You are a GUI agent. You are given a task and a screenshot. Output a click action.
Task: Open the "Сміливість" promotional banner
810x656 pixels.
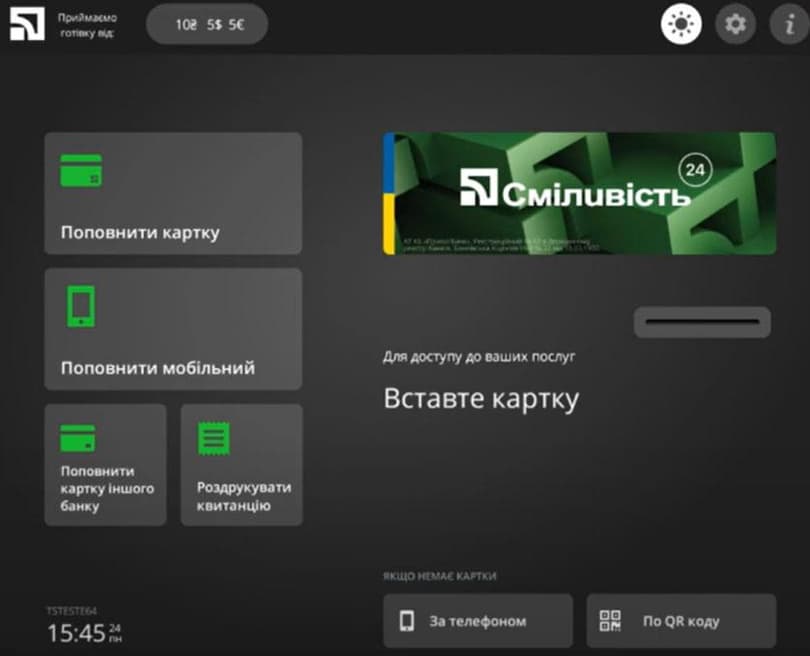click(579, 193)
